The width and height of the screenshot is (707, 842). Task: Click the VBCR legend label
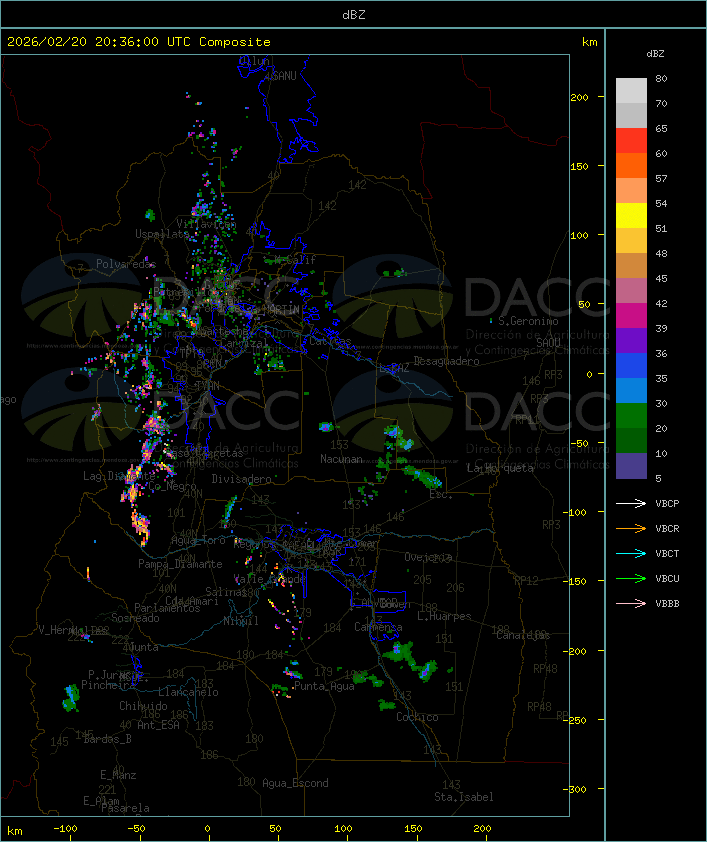[x=667, y=529]
